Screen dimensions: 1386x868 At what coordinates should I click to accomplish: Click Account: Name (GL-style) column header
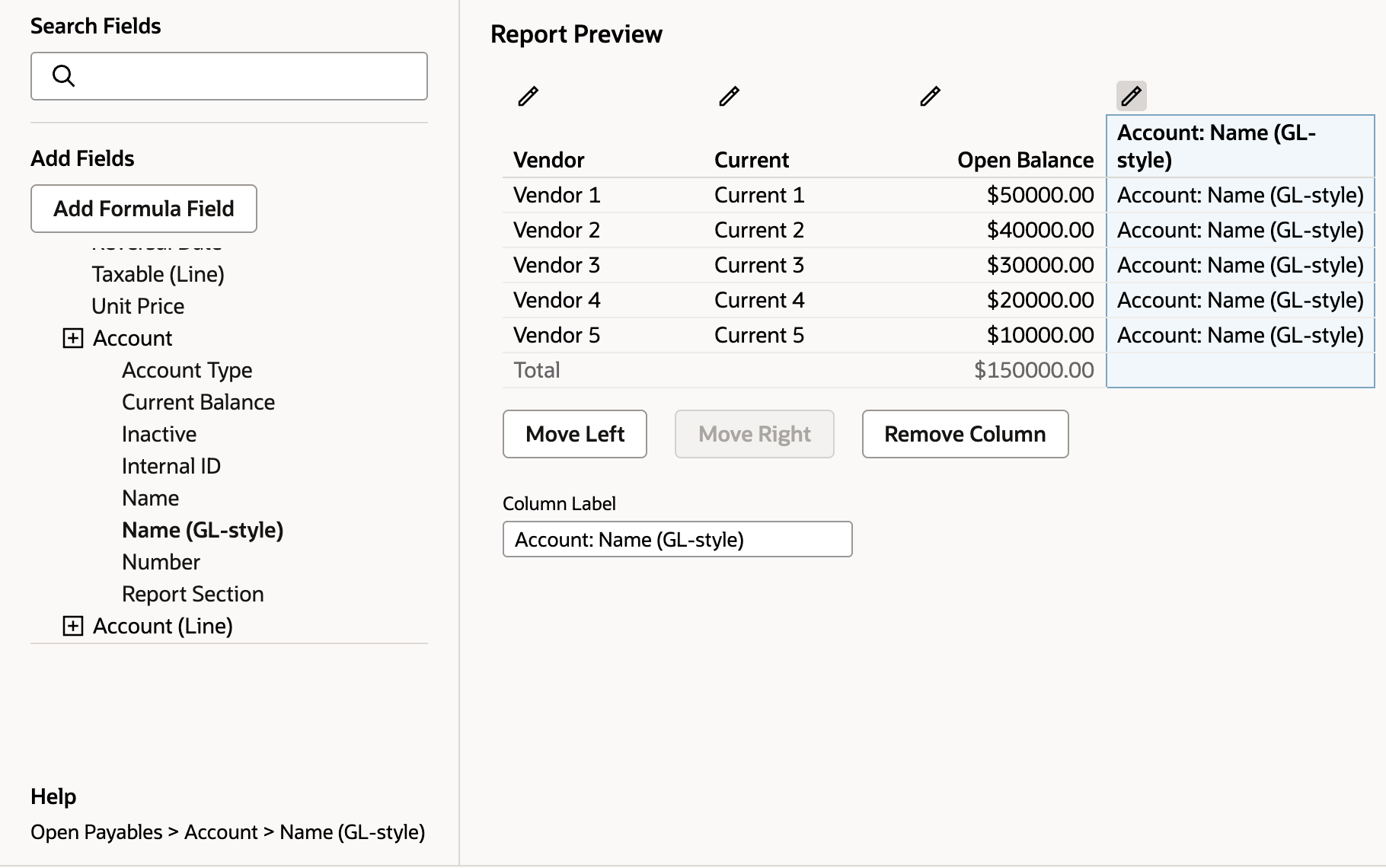coord(1241,146)
